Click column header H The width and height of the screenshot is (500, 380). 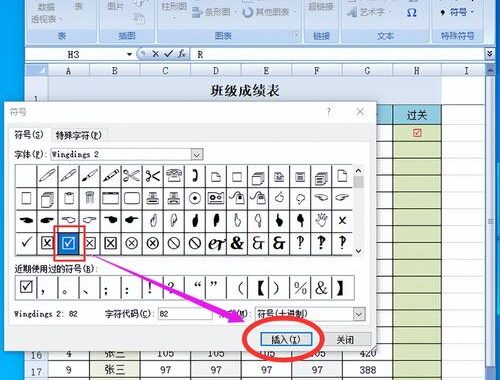tap(417, 70)
